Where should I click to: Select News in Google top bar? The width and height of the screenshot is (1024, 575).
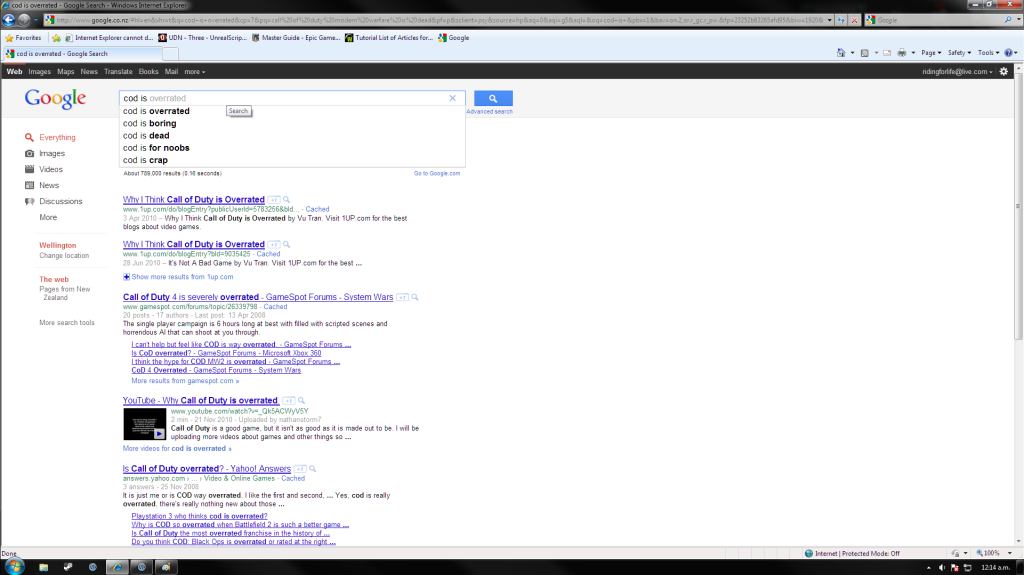tap(89, 72)
